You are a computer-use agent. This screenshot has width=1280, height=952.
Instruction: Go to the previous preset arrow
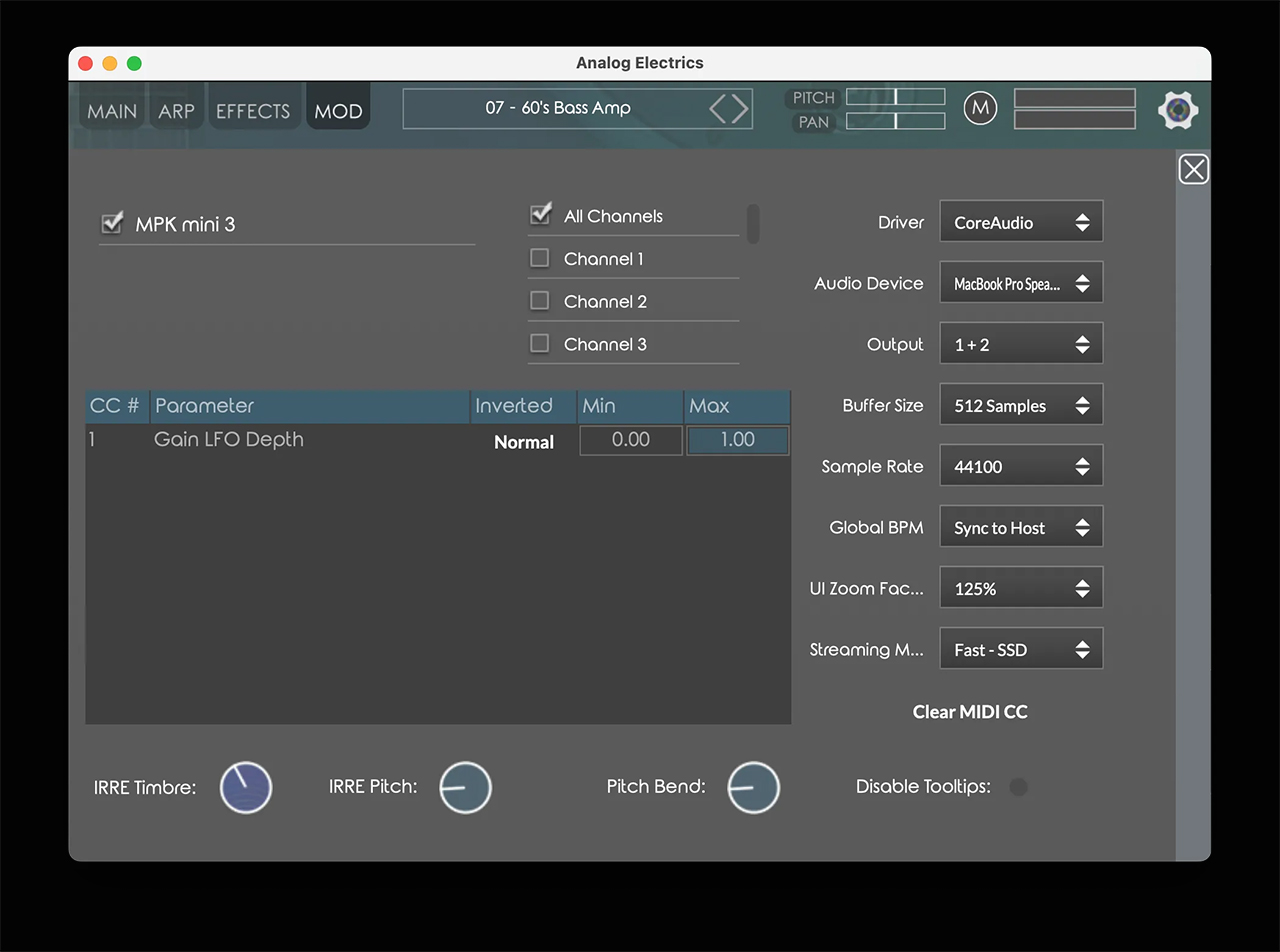718,108
